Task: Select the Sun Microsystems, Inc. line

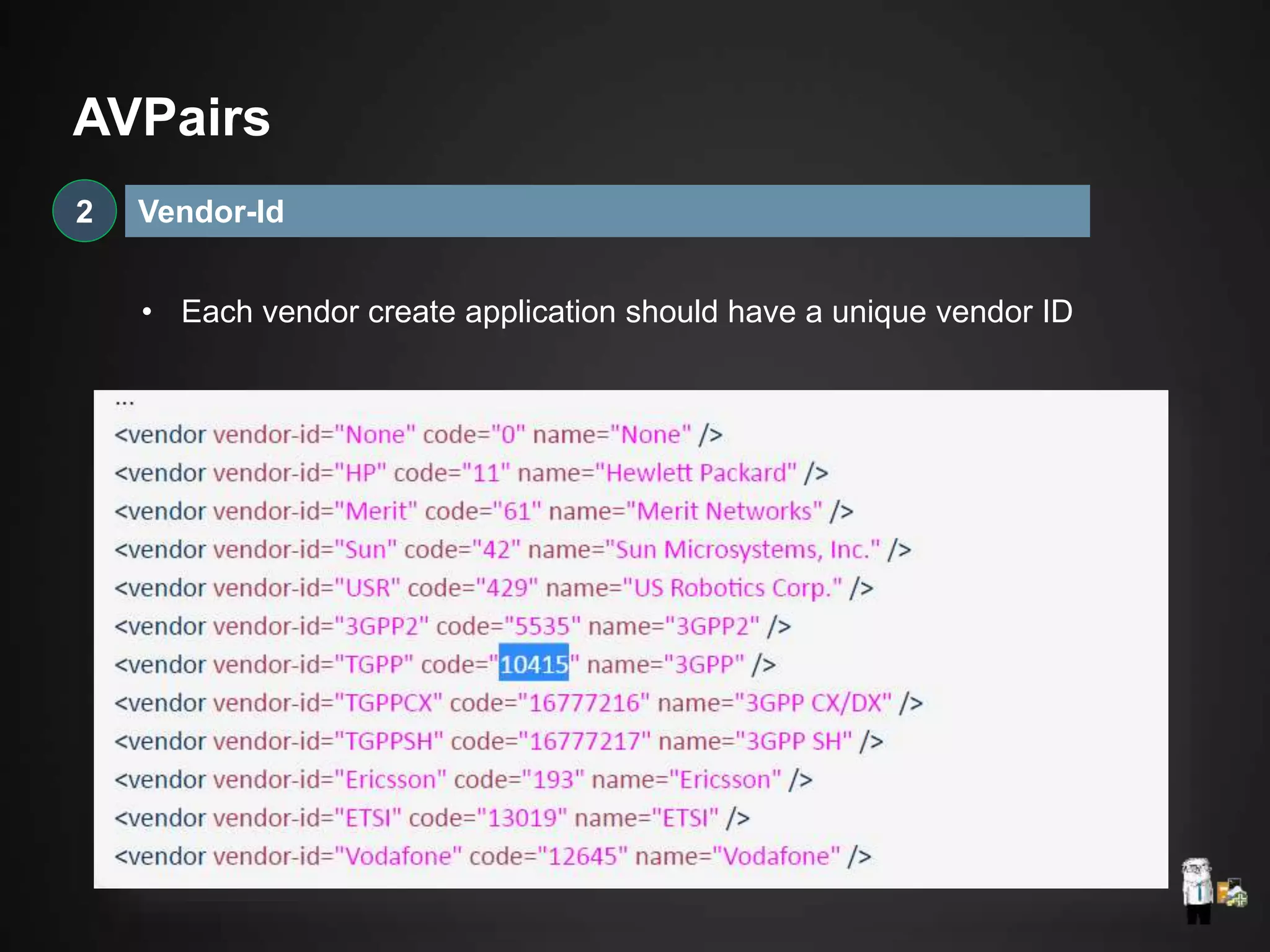Action: [x=512, y=550]
